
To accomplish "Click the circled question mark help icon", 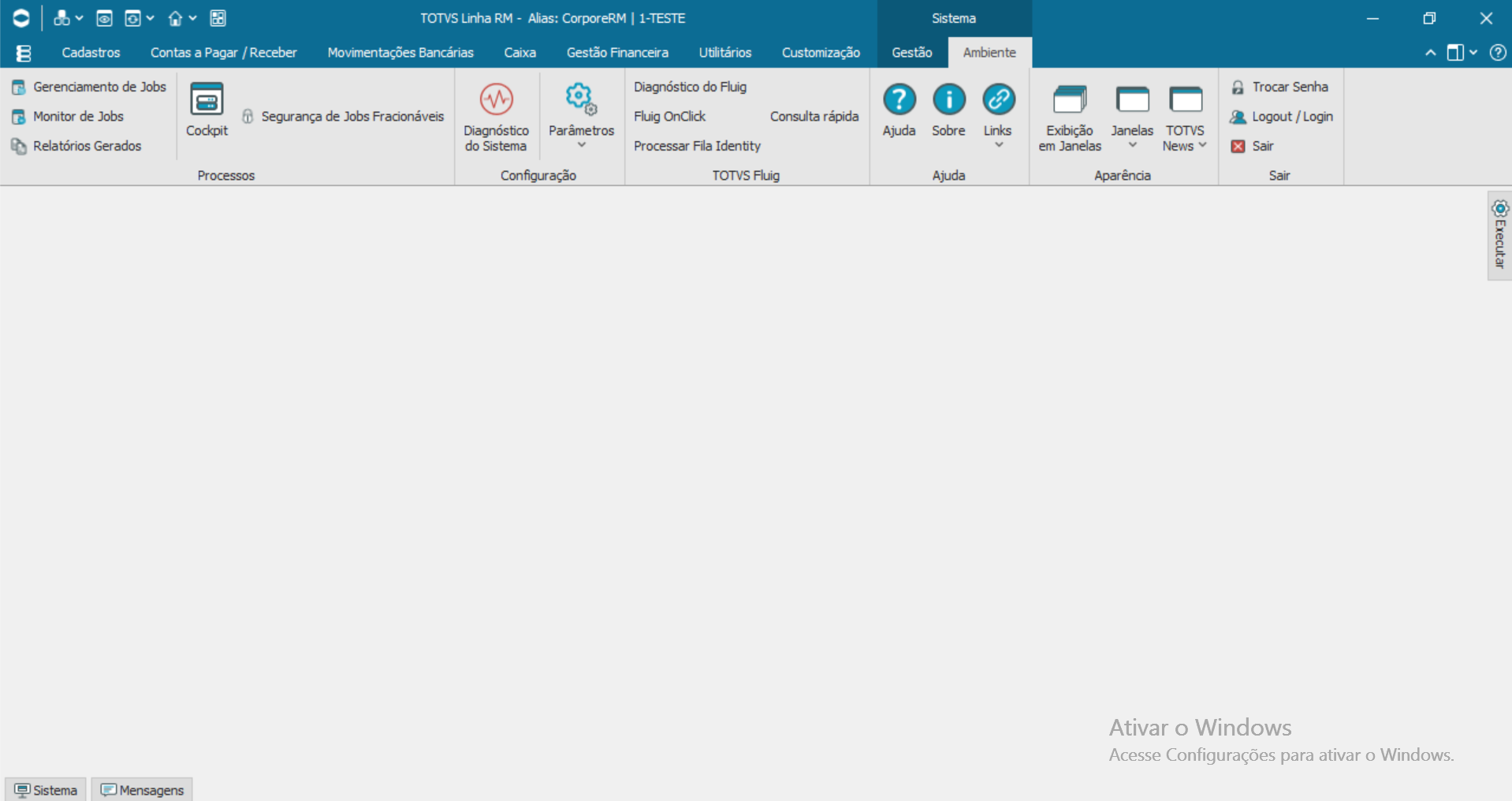I will point(1498,53).
